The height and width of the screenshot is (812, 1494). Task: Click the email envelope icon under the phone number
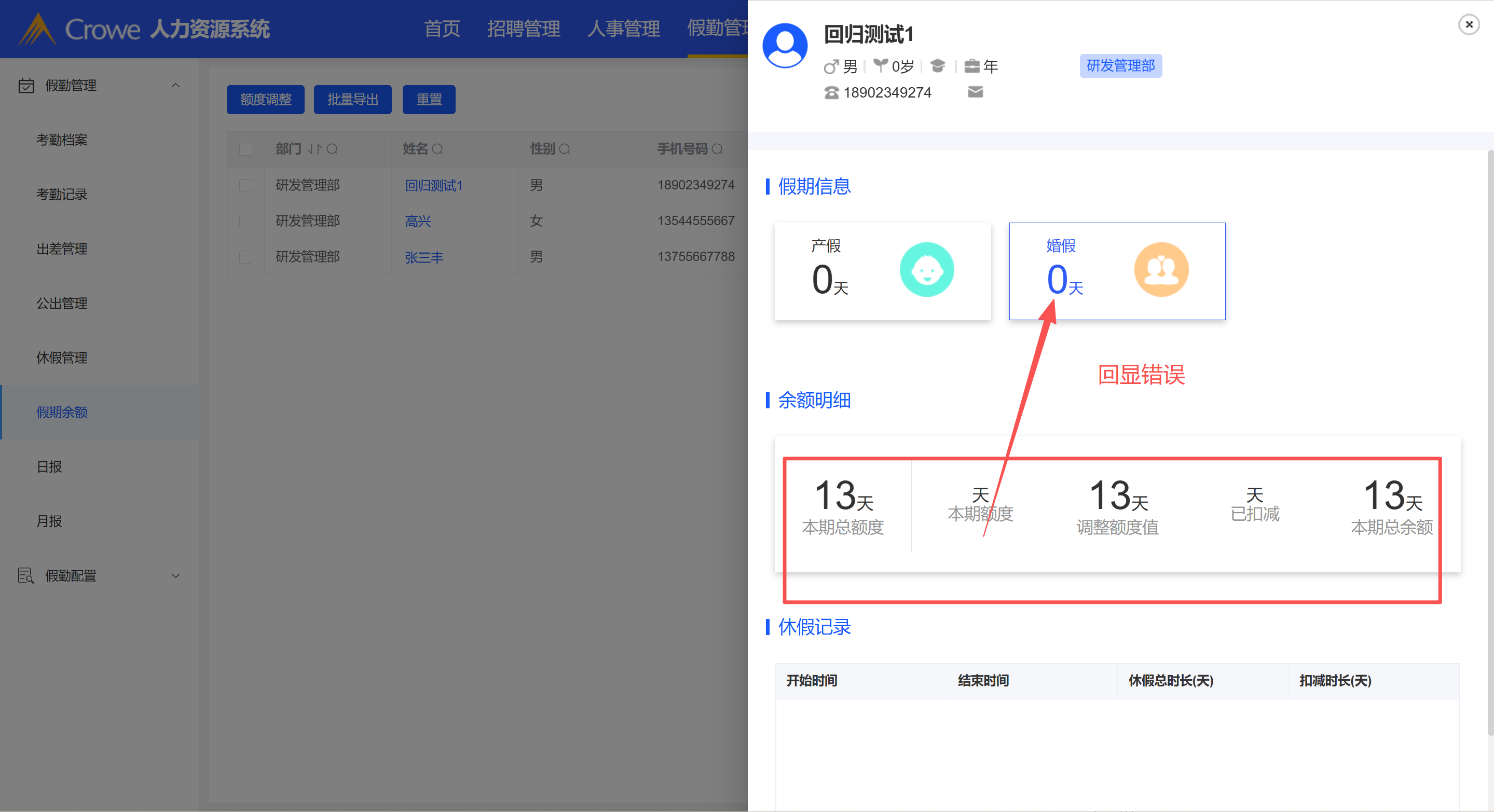click(975, 92)
